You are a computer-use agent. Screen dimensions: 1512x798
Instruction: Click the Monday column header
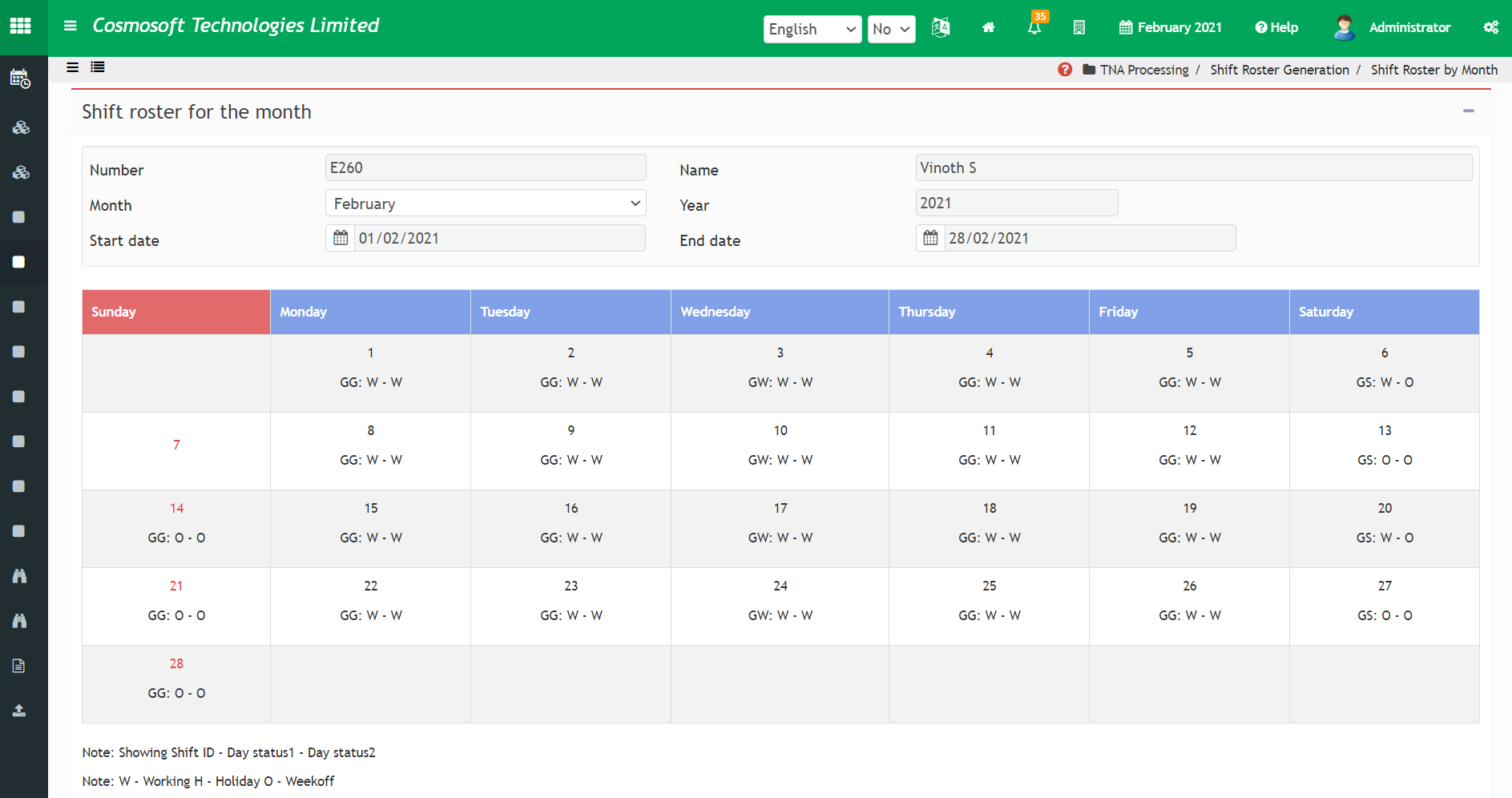[370, 312]
